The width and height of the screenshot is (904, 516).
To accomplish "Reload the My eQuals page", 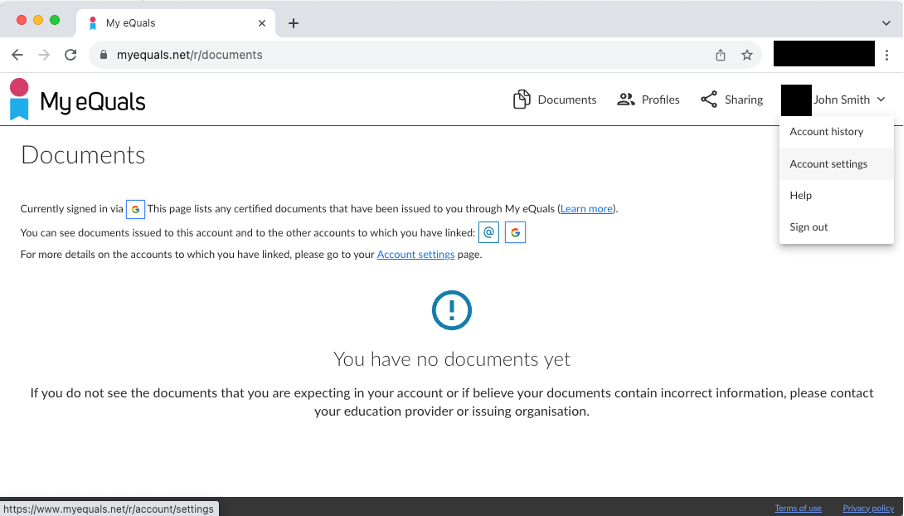I will point(70,55).
